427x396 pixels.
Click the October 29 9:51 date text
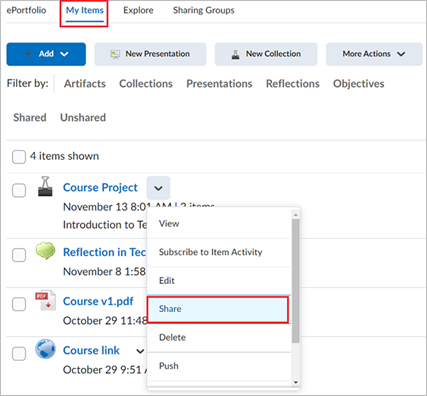(x=105, y=370)
